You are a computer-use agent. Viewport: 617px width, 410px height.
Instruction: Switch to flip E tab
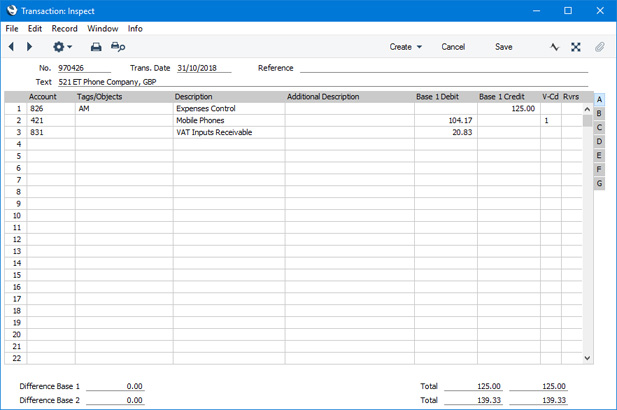599,155
